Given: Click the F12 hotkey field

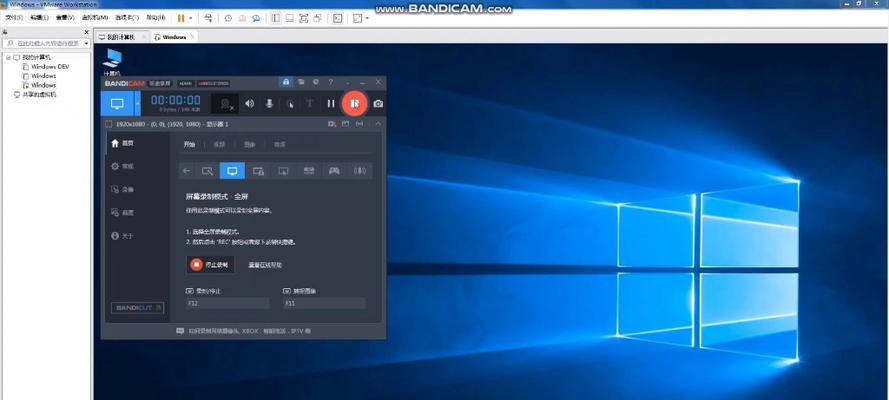Looking at the screenshot, I should 227,304.
